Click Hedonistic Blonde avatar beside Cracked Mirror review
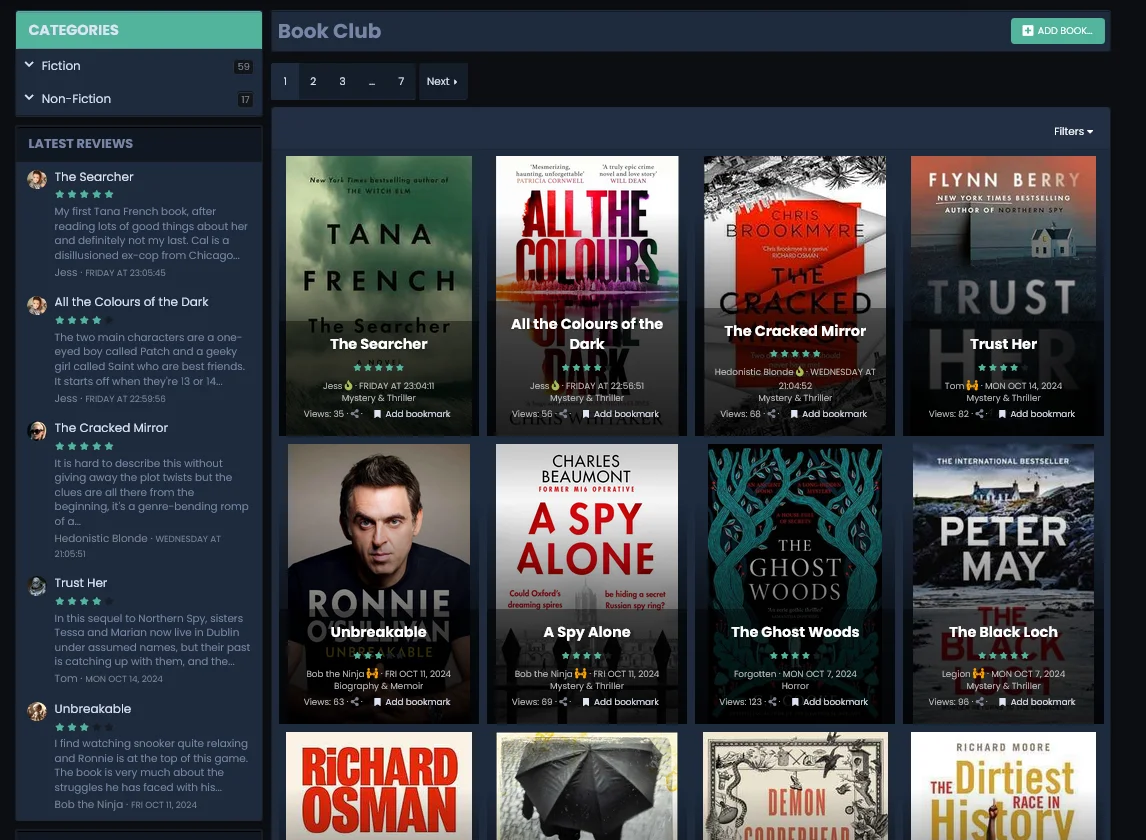Screen dimensions: 1146x840 (37, 431)
